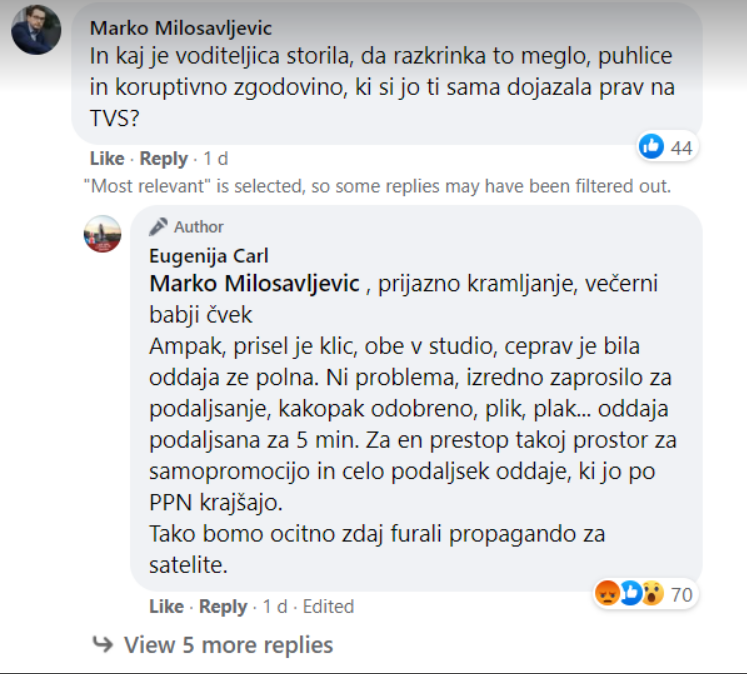Viewport: 747px width, 674px height.
Task: Open Marko Milosavljevic name link on top comment
Action: click(180, 28)
